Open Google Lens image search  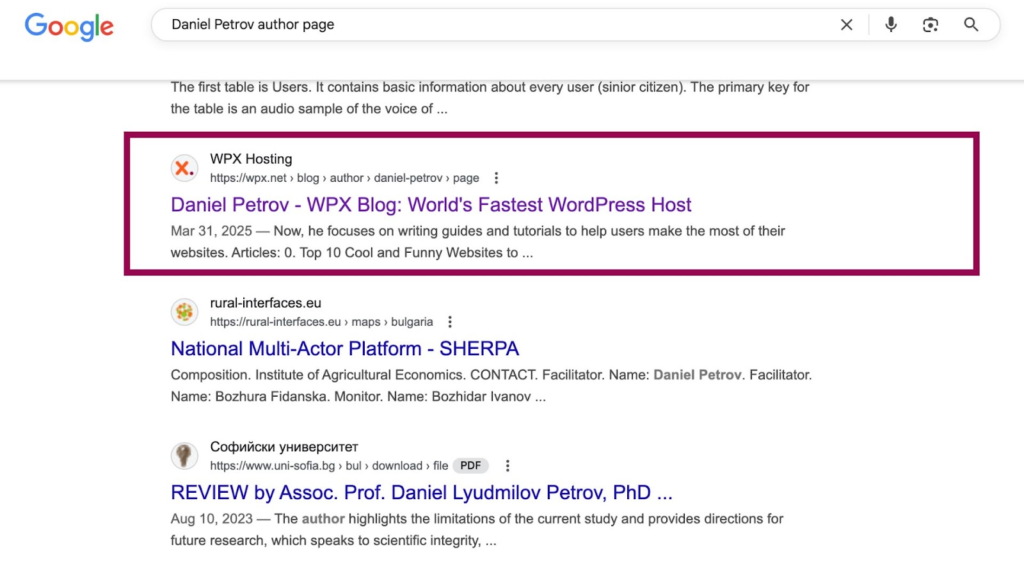tap(930, 25)
